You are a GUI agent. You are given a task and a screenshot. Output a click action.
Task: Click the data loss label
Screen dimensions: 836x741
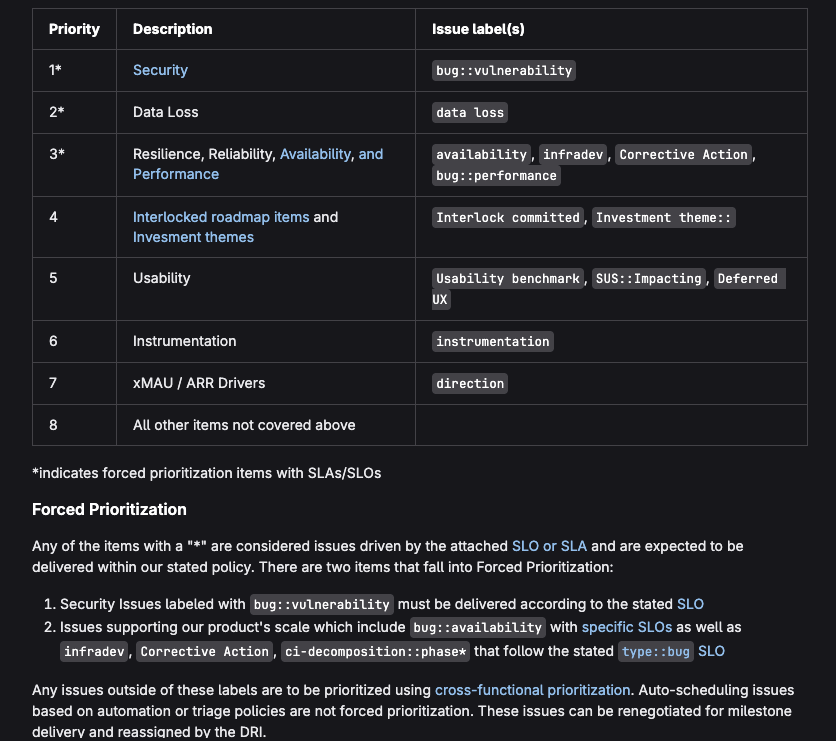470,112
